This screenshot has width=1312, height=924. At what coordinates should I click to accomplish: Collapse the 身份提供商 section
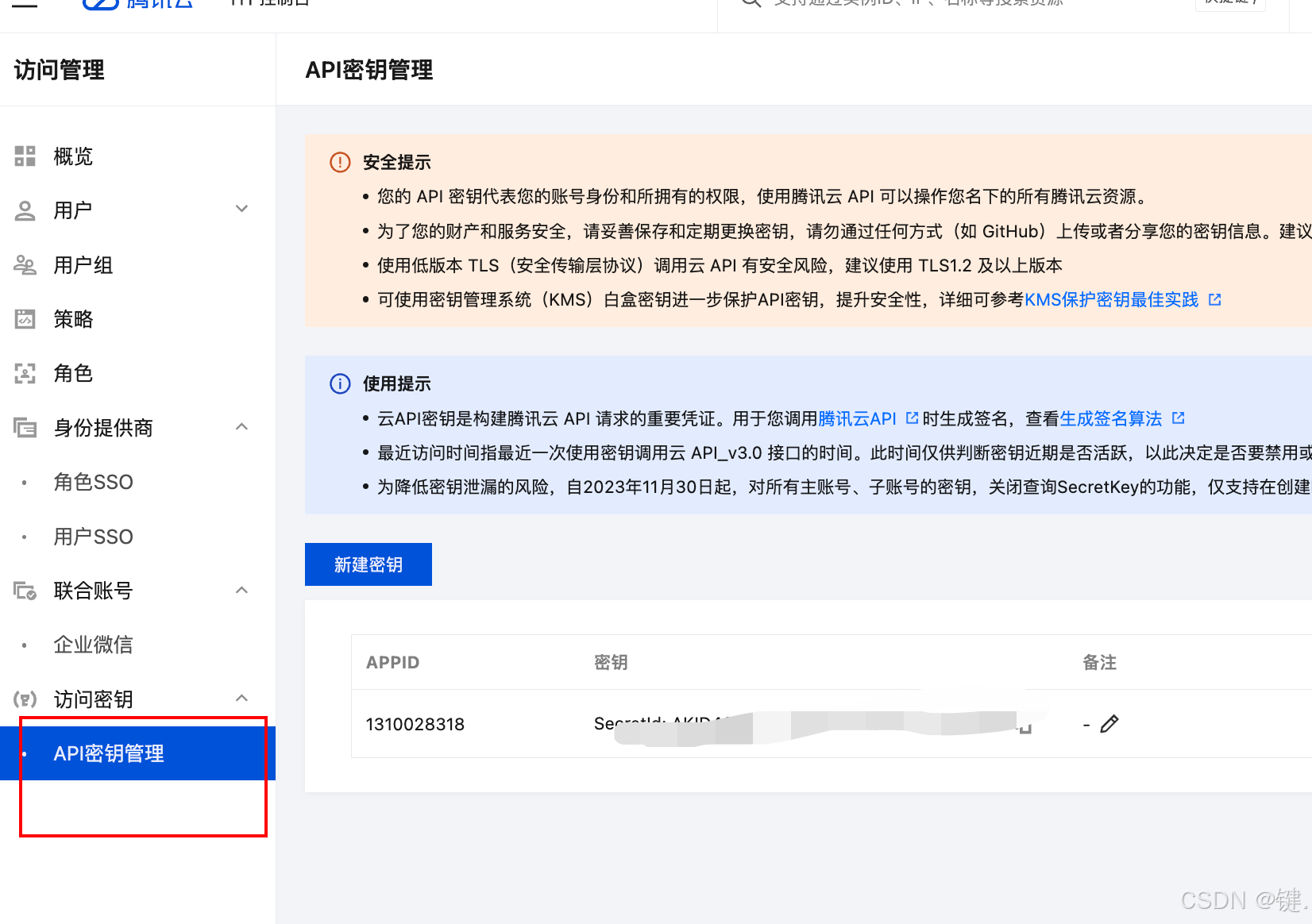[241, 426]
